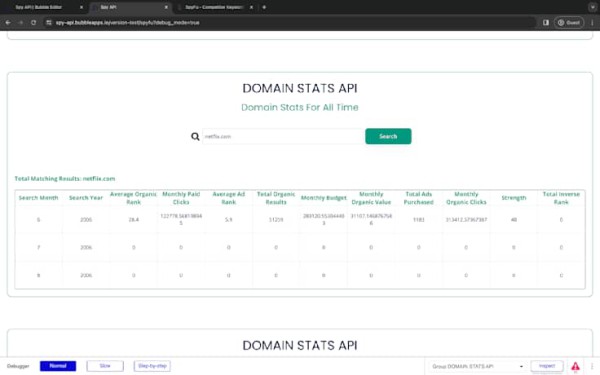Click the Total Organic Results column header
The image size is (600, 375).
click(276, 198)
